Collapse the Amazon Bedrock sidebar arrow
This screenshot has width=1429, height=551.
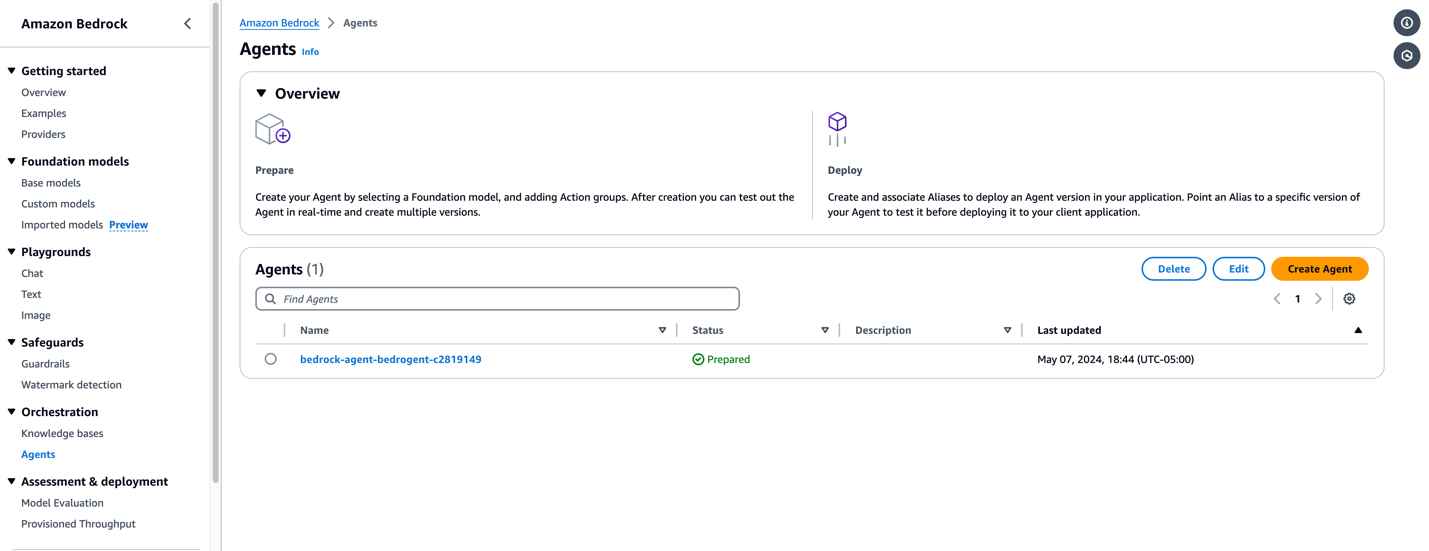click(x=187, y=23)
